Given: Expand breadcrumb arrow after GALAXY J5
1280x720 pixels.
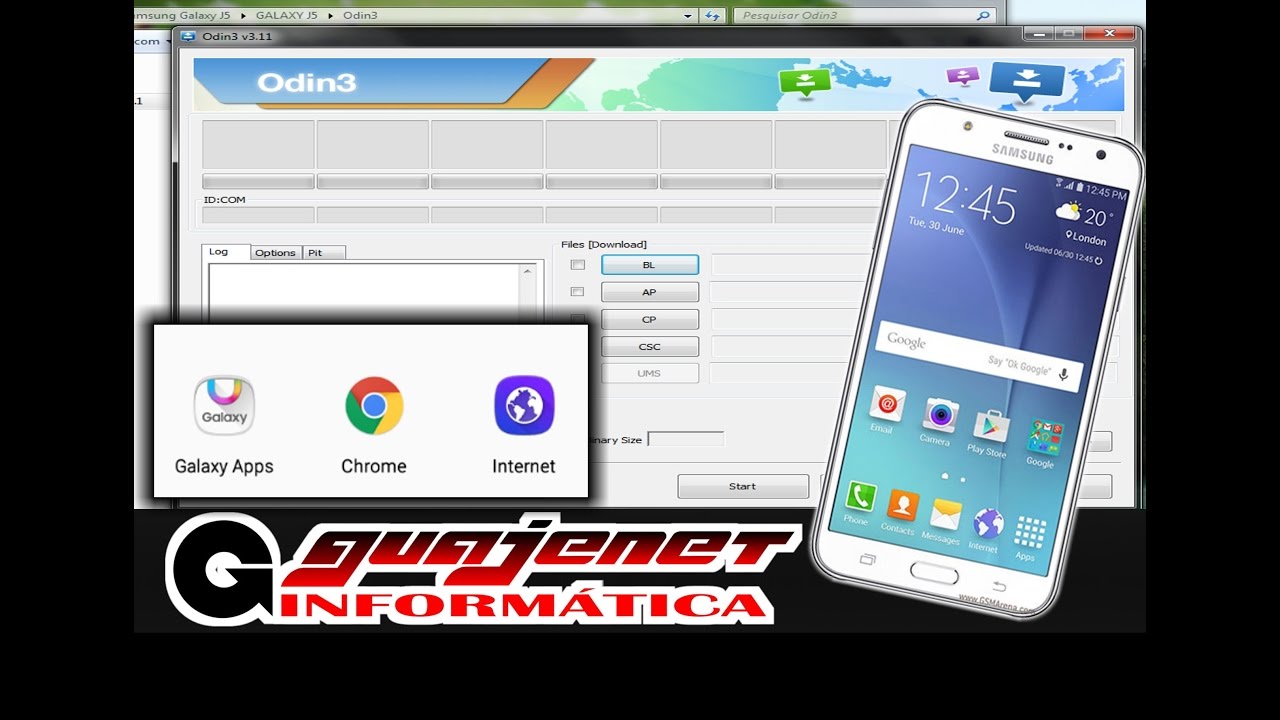Looking at the screenshot, I should coord(330,16).
